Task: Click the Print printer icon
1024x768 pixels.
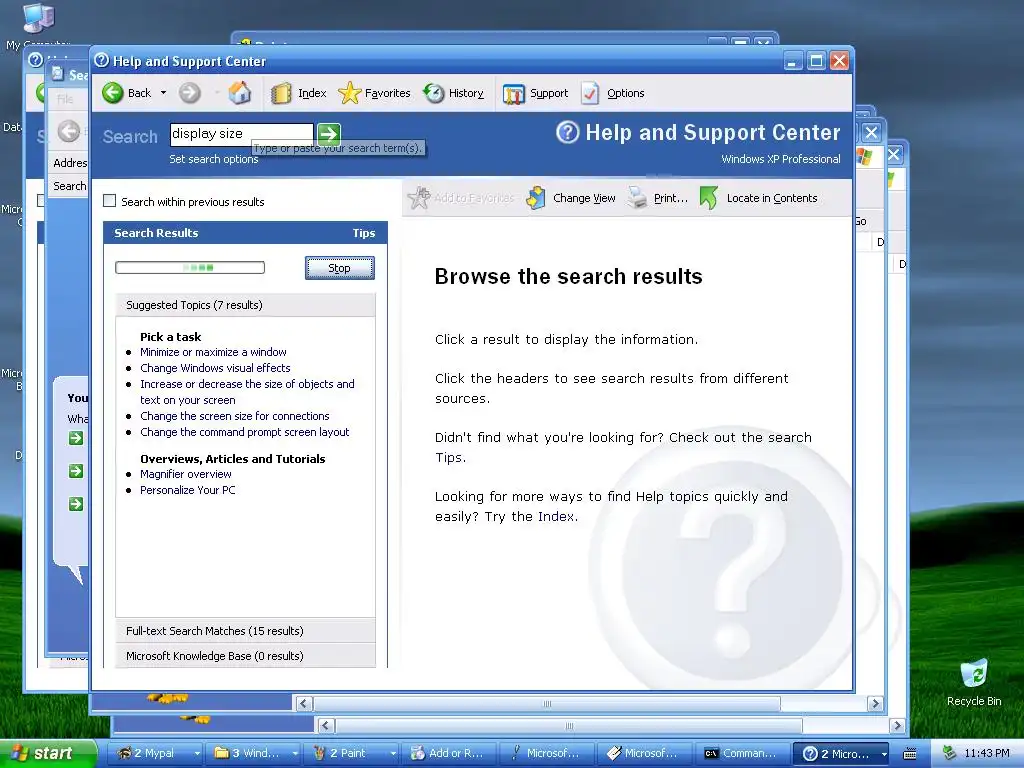Action: point(637,198)
